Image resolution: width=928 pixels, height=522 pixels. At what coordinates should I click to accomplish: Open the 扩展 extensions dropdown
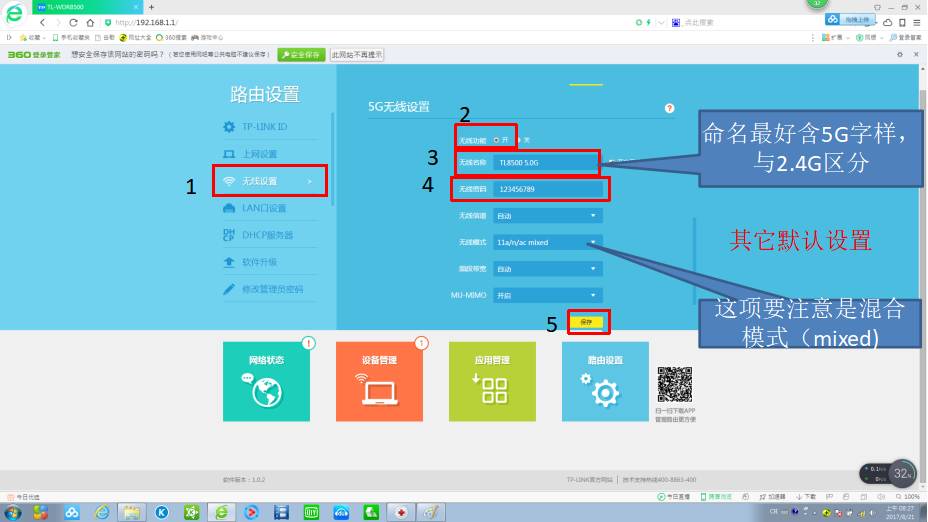click(836, 38)
